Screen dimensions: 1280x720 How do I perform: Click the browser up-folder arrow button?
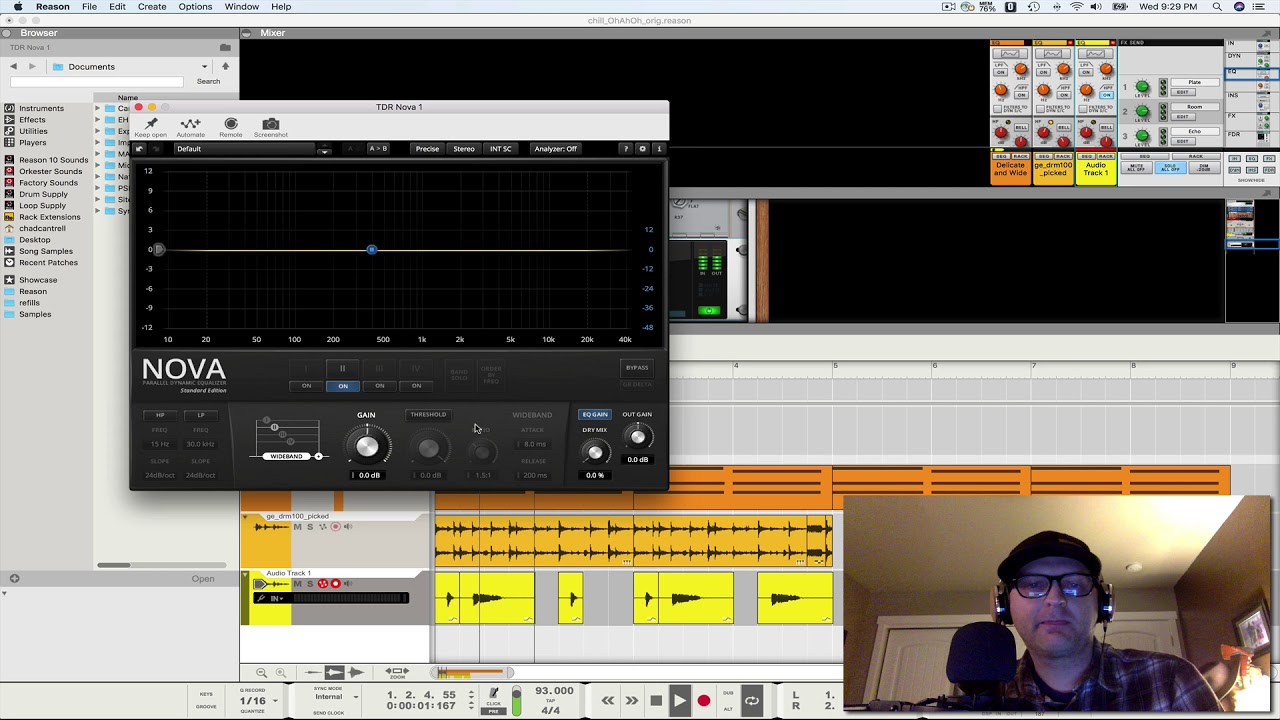(x=225, y=67)
